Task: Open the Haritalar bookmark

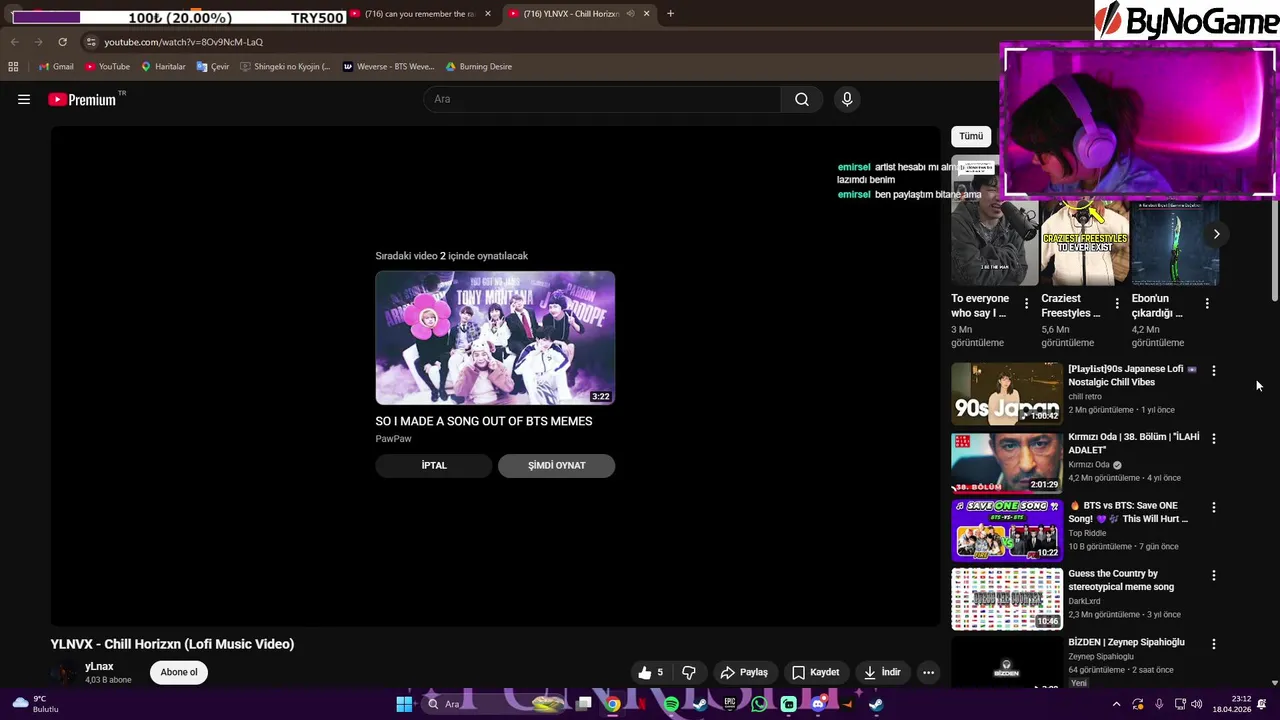Action: point(163,67)
